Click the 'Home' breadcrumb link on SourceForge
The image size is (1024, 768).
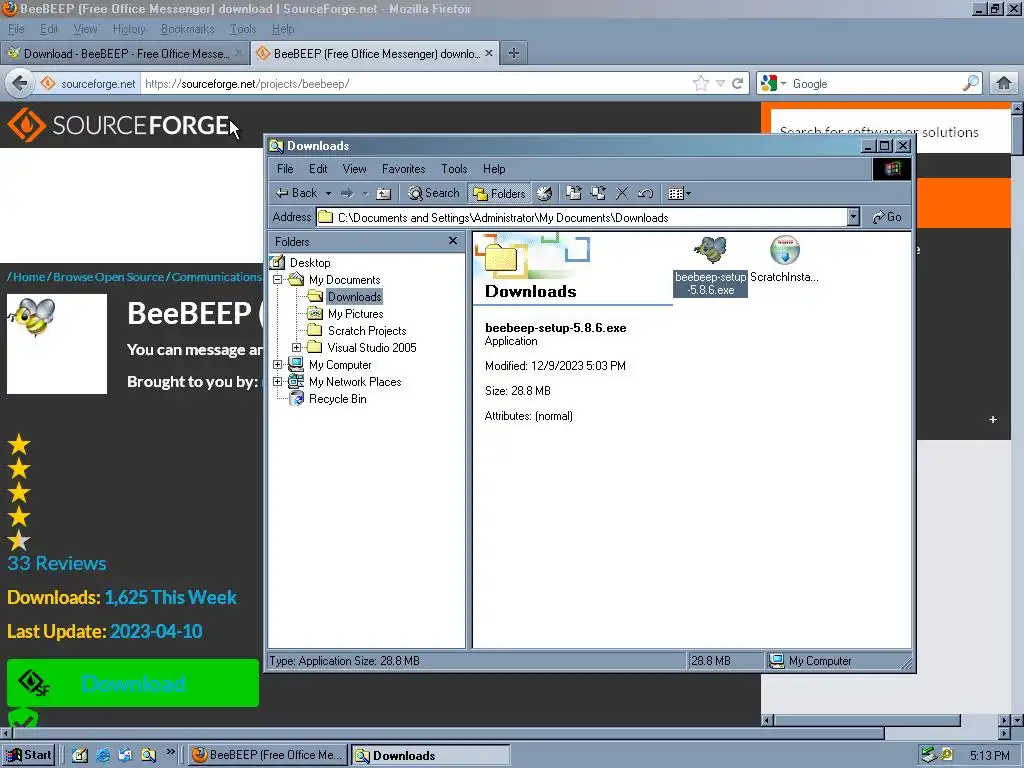coord(29,277)
